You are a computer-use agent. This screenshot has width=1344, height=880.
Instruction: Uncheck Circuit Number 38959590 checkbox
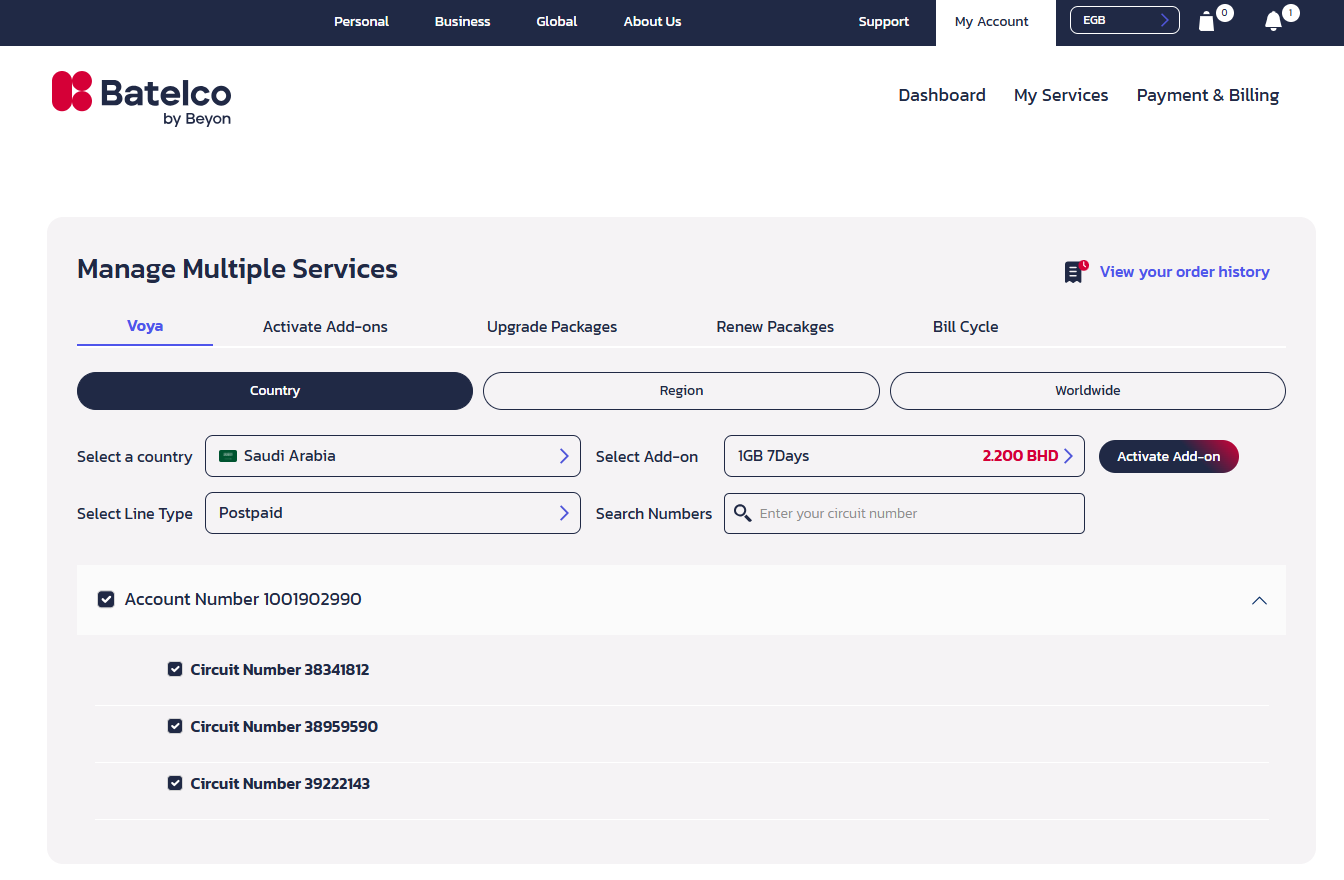click(175, 726)
